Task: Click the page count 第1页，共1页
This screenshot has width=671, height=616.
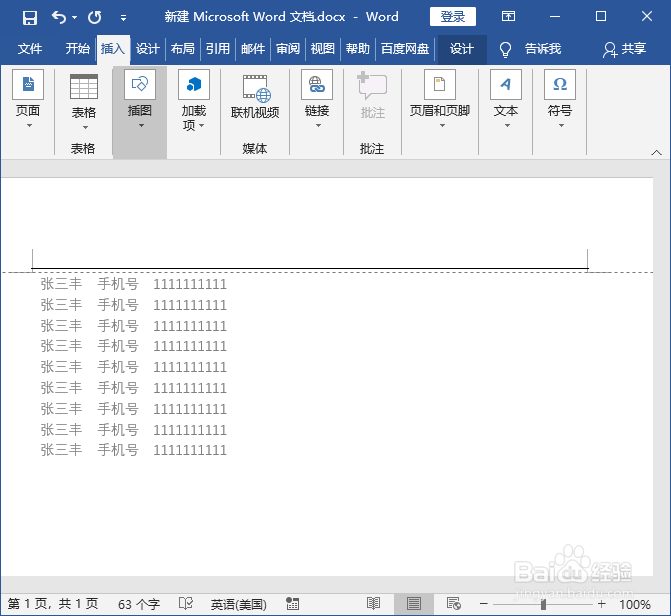Action: (53, 604)
